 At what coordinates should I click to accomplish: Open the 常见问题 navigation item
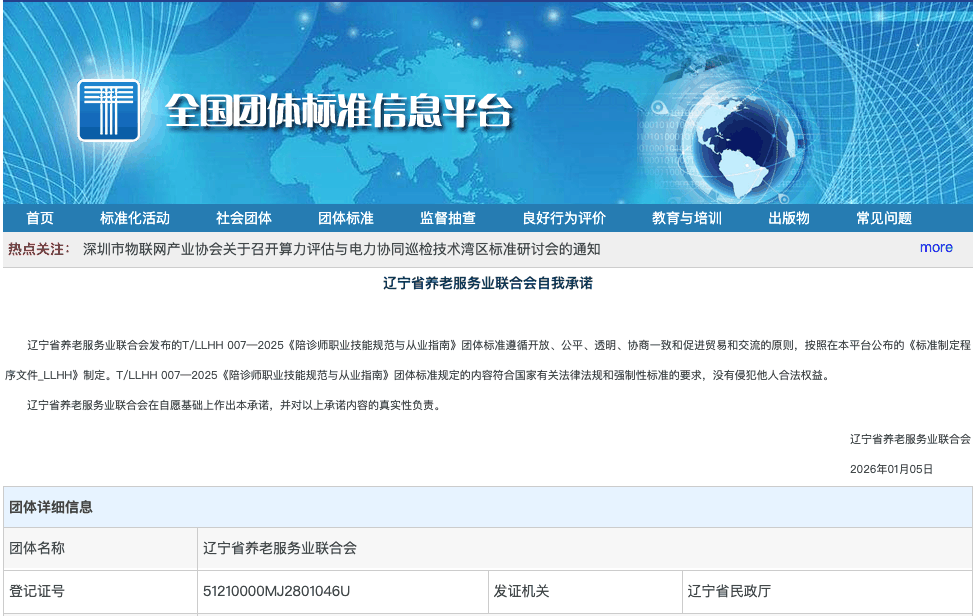click(884, 218)
